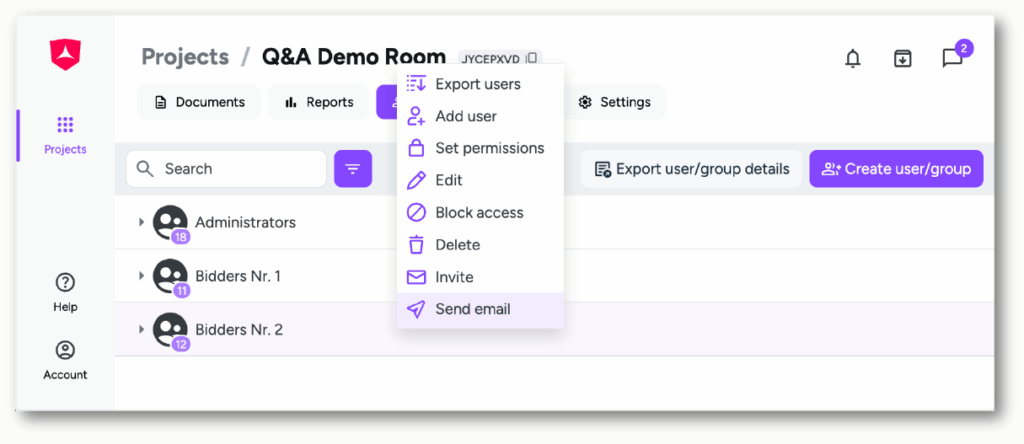Expand the Bidders Nr. 1 group
The height and width of the screenshot is (444, 1024).
coord(141,276)
